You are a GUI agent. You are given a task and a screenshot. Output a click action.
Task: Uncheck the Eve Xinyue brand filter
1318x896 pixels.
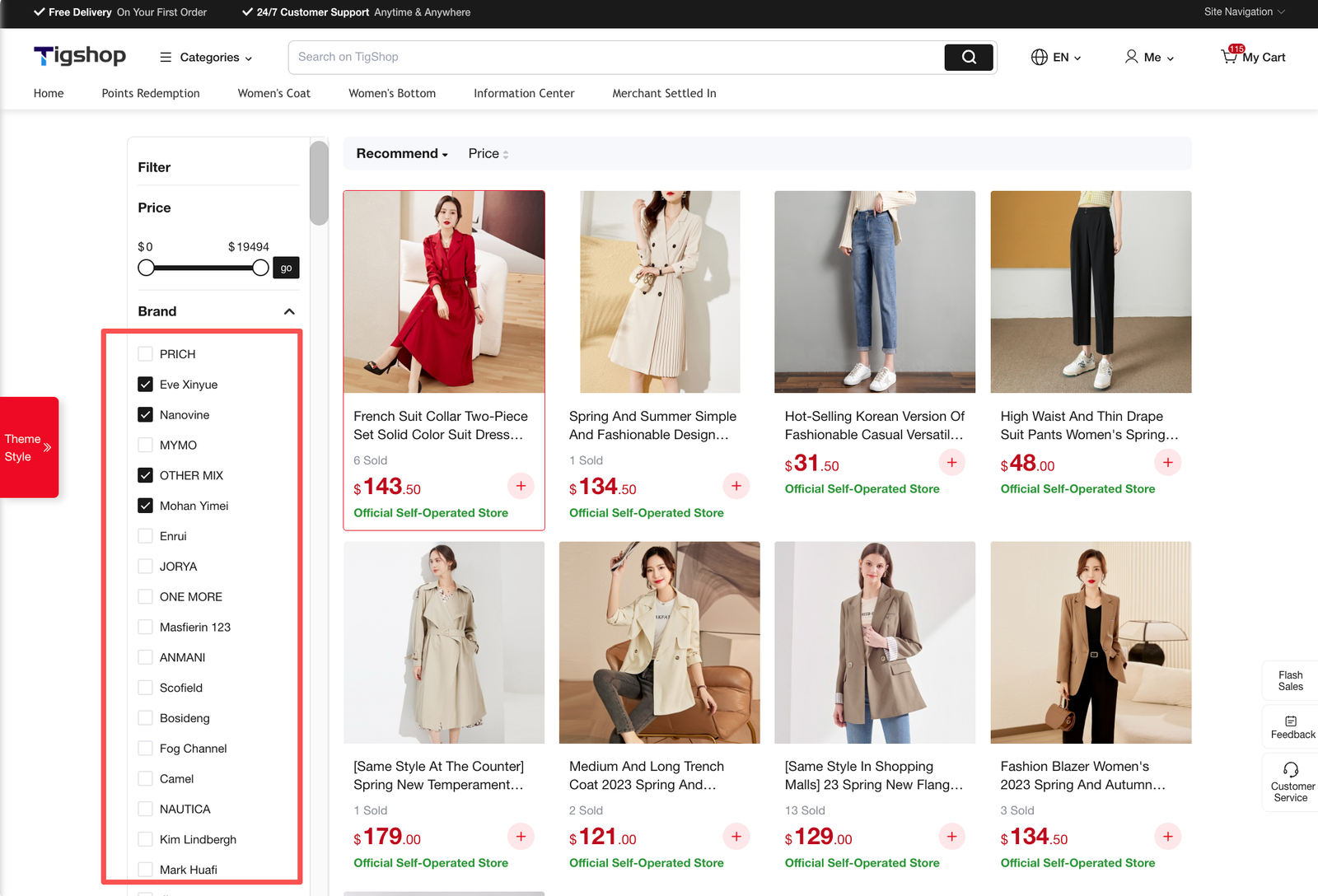146,385
